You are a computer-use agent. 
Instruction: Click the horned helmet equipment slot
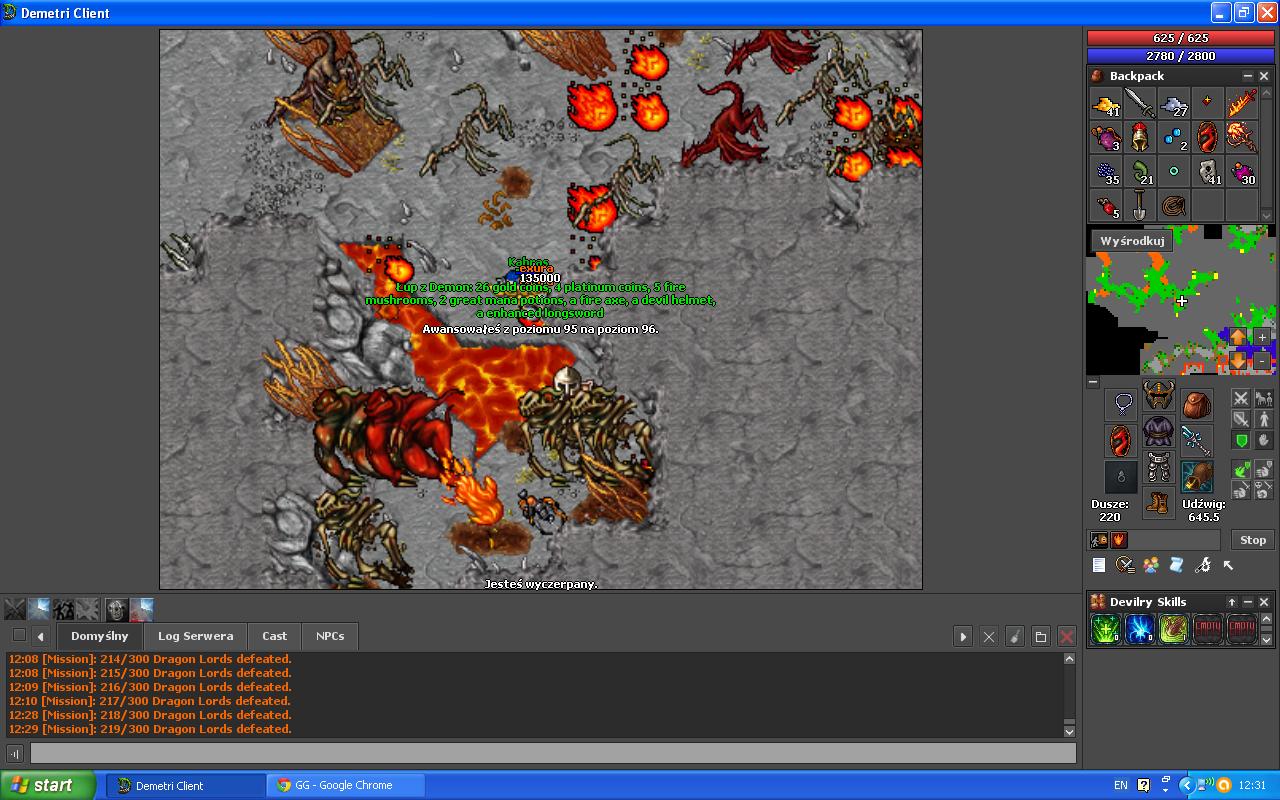click(x=1159, y=395)
